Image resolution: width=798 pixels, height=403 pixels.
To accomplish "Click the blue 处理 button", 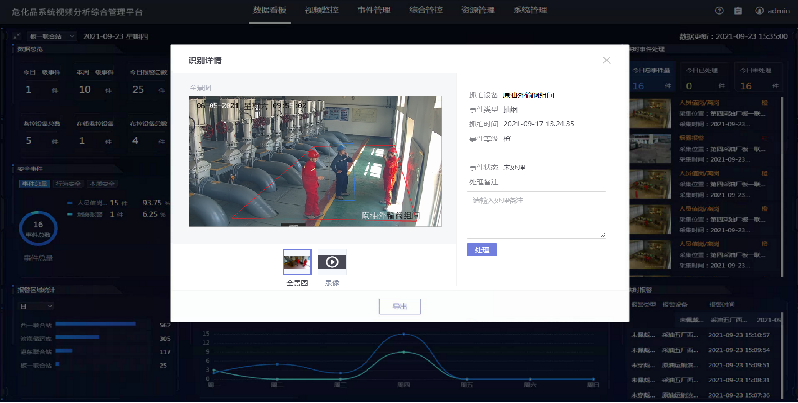I will coord(481,249).
